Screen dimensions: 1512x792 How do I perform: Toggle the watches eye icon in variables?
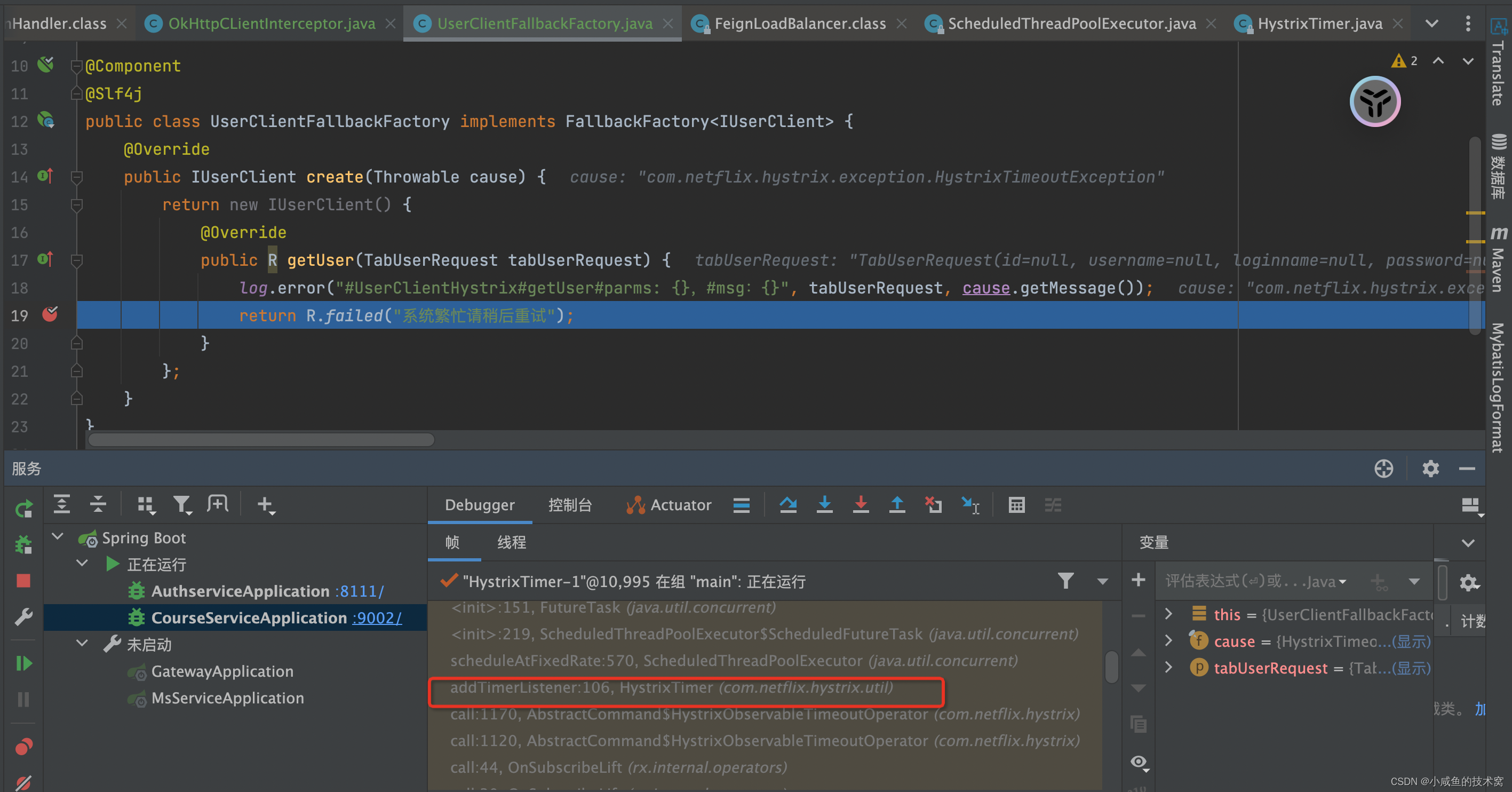[x=1139, y=762]
